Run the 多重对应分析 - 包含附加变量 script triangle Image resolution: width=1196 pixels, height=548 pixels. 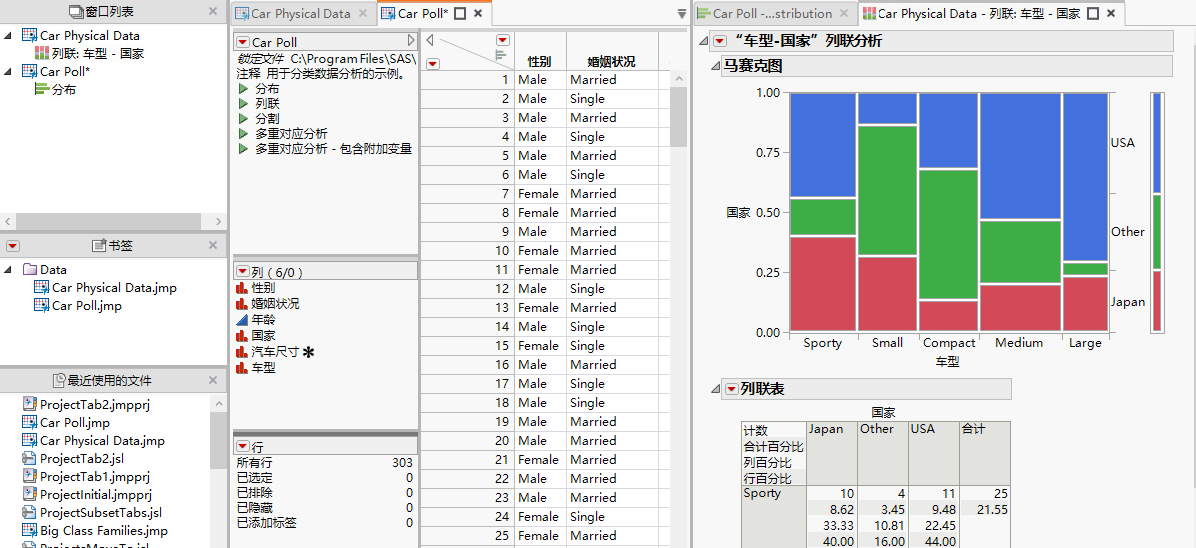tap(243, 149)
